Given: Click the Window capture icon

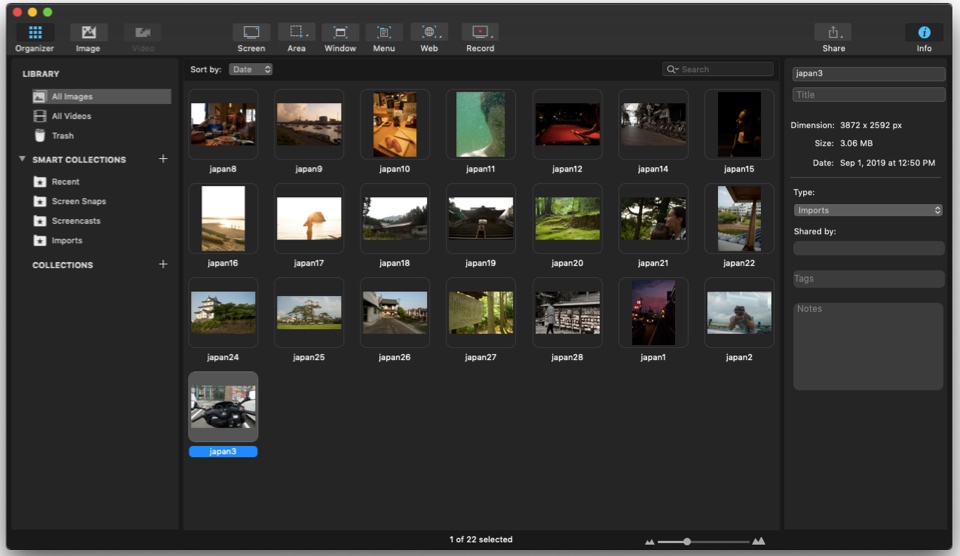Looking at the screenshot, I should coord(340,33).
